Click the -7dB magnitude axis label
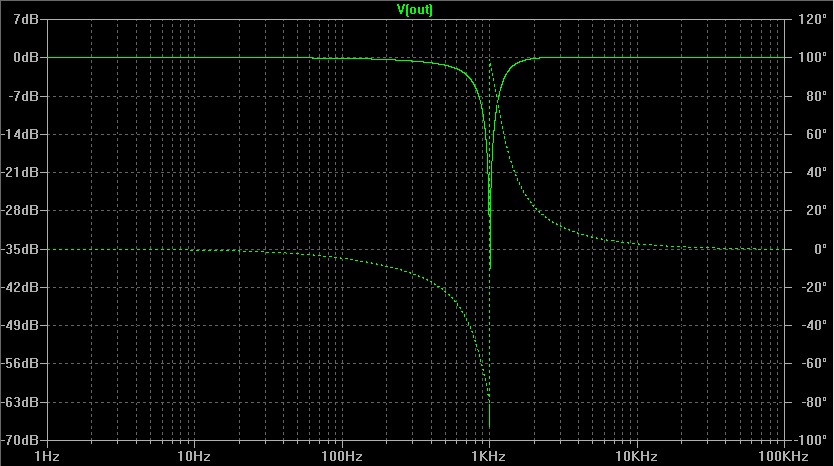 [23, 96]
